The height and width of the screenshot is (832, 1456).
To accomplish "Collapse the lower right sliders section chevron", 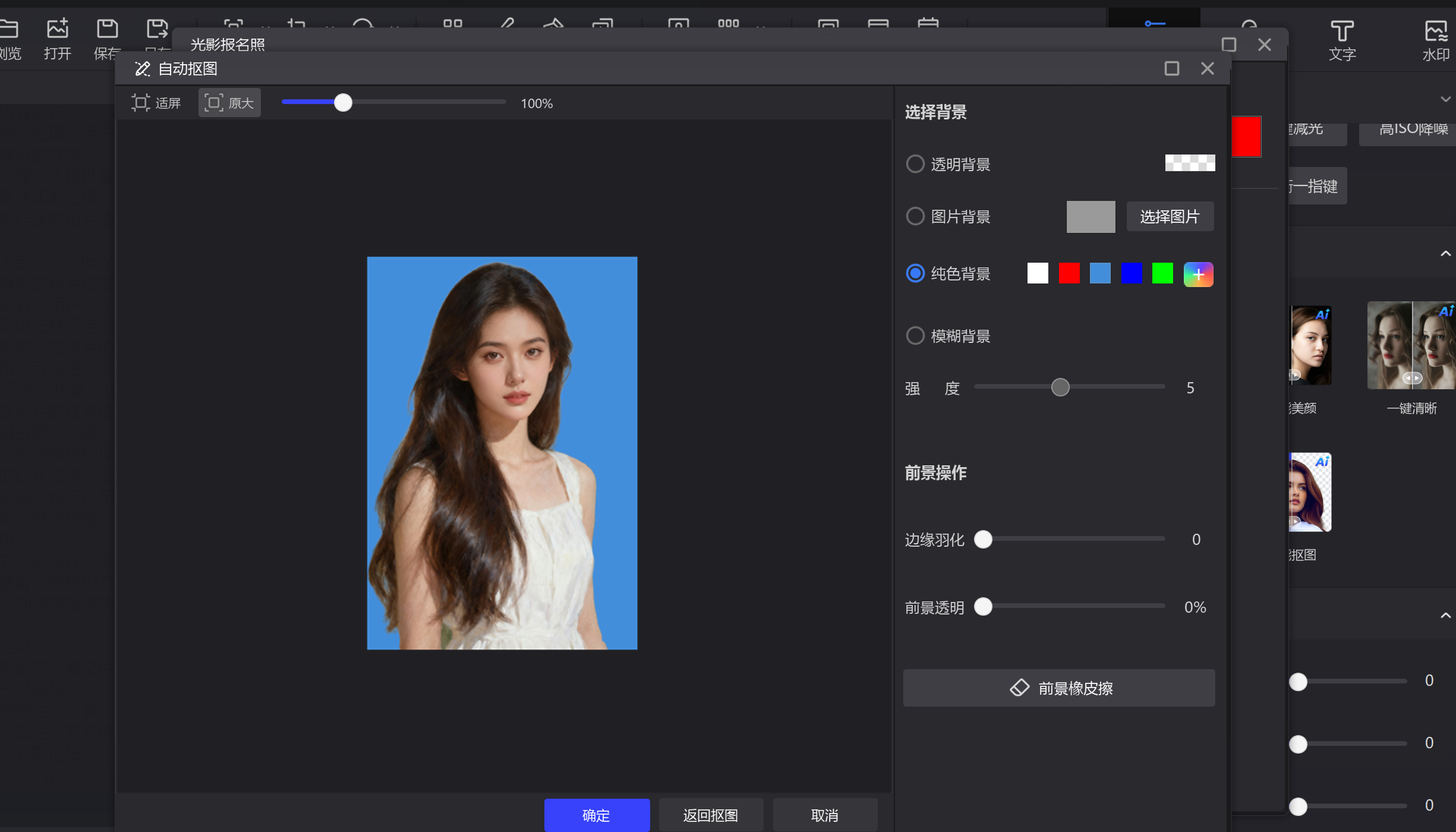I will (x=1445, y=616).
